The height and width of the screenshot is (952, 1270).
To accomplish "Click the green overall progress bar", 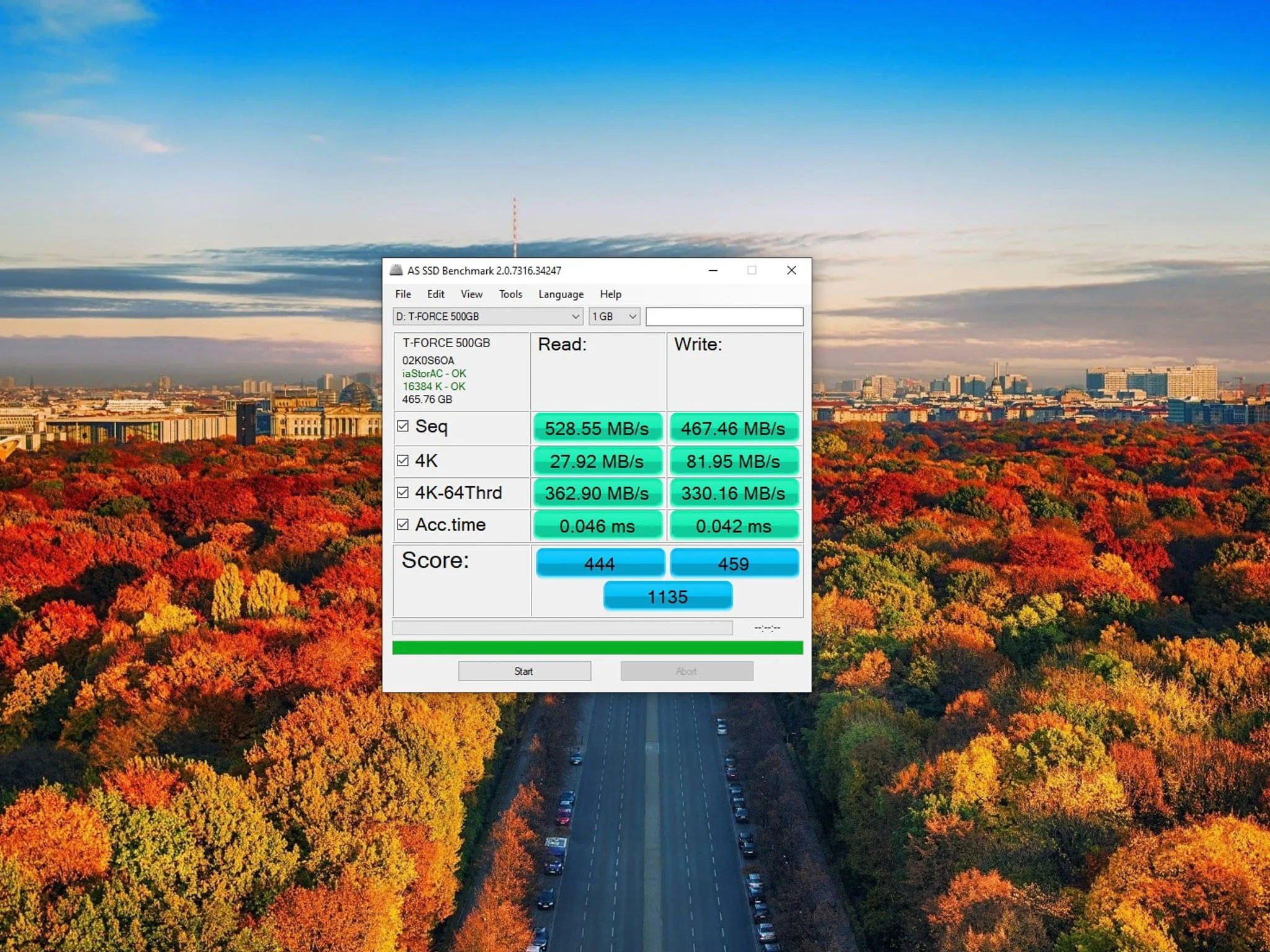I will click(x=597, y=648).
